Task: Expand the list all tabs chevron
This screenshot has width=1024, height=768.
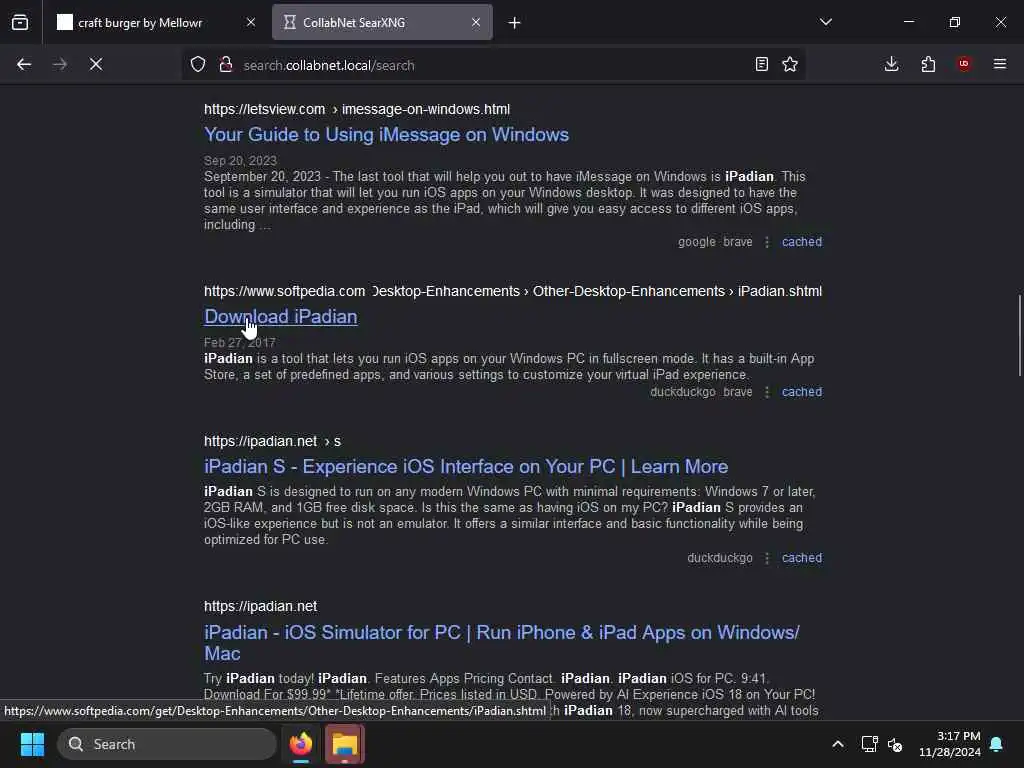Action: tap(825, 22)
